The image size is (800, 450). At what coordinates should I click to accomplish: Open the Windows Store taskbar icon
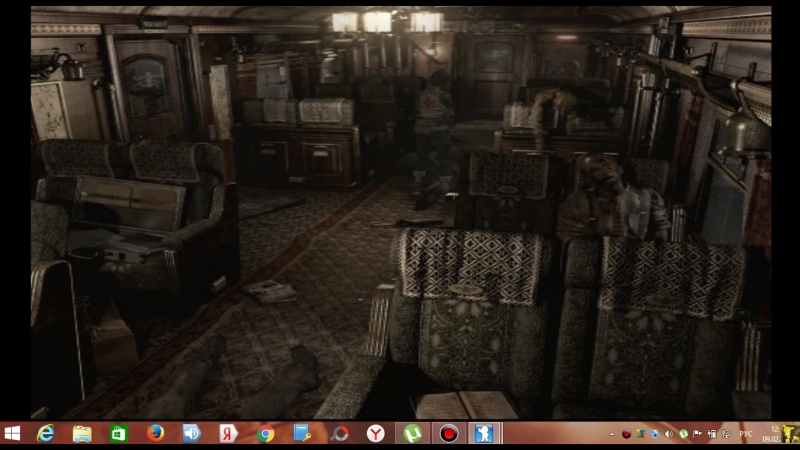pyautogui.click(x=118, y=434)
